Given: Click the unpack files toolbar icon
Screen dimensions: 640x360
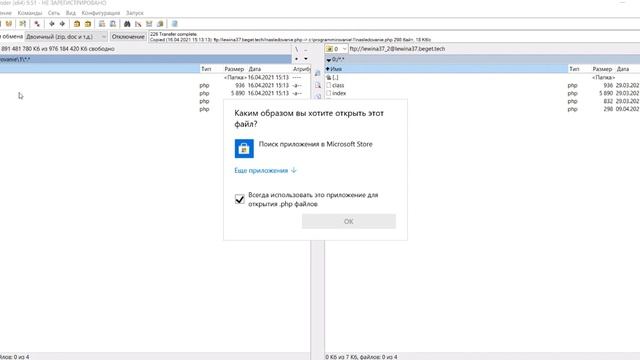Looking at the screenshot, I should point(88,24).
